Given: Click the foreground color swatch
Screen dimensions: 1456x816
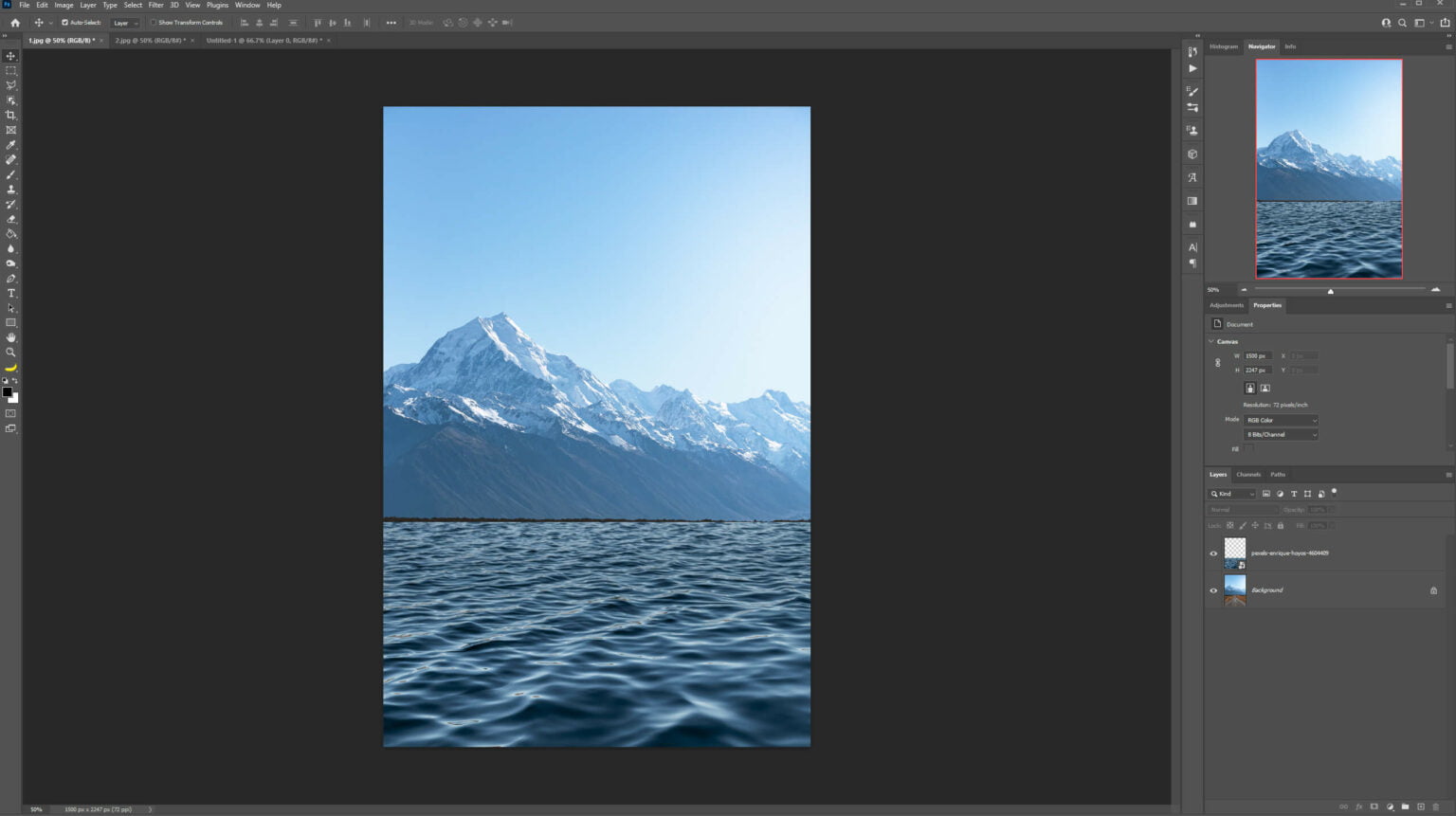Looking at the screenshot, I should pos(7,391).
